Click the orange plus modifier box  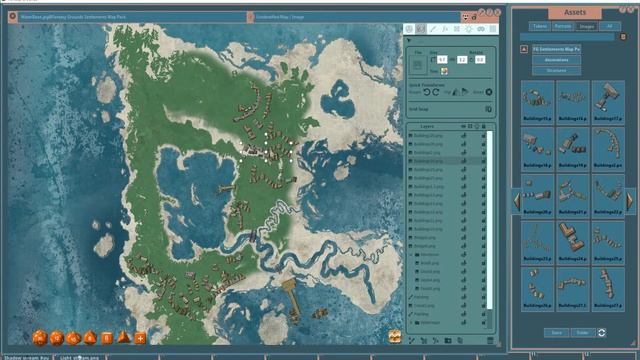pos(140,338)
